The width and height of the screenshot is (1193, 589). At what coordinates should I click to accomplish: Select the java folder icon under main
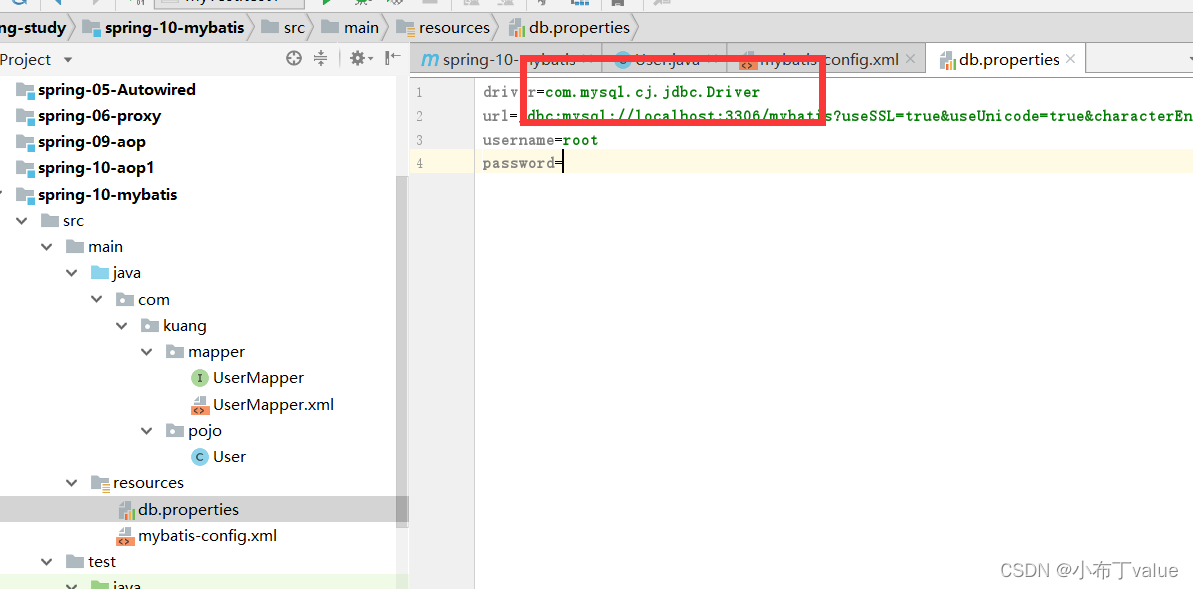pos(100,273)
